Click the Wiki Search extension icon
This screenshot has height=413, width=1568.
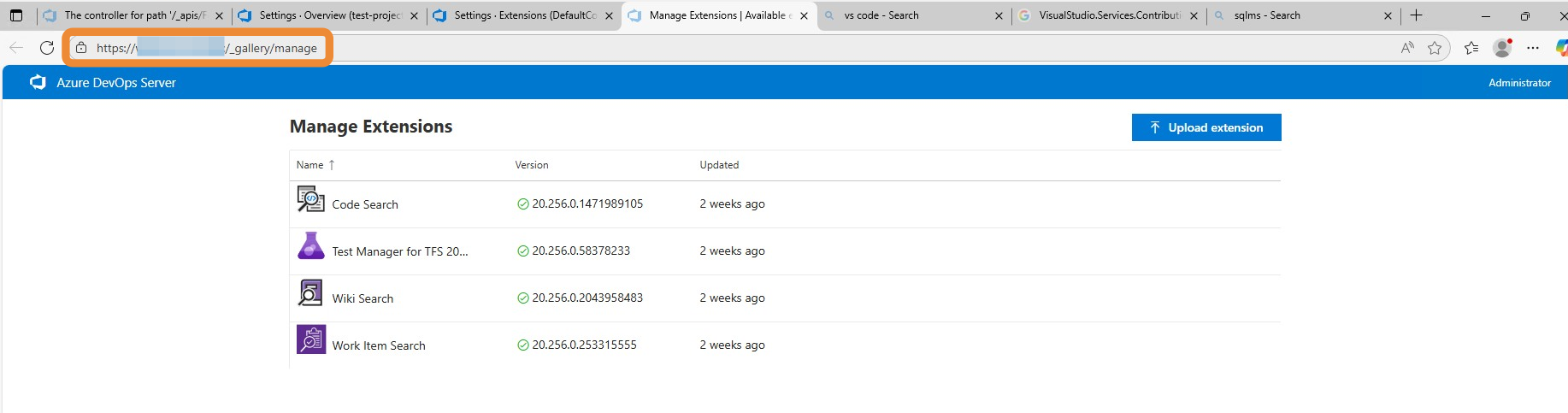tap(311, 293)
